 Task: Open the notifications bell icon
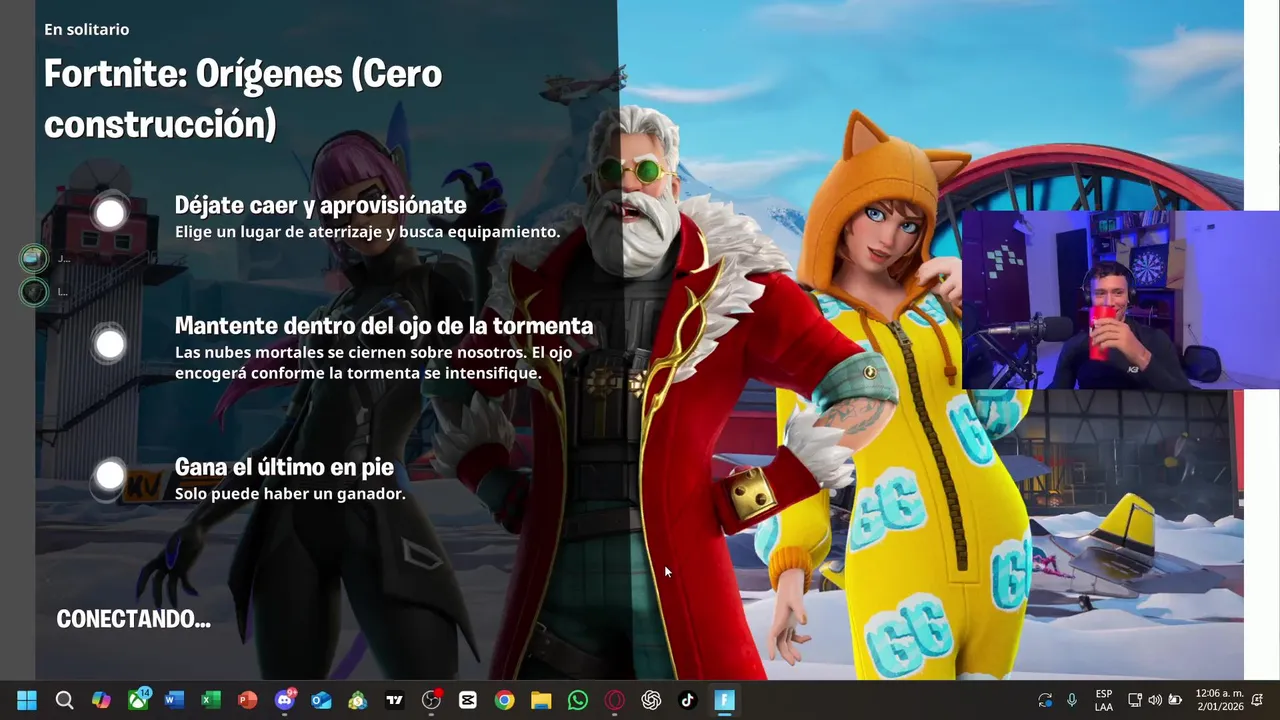click(x=1257, y=700)
